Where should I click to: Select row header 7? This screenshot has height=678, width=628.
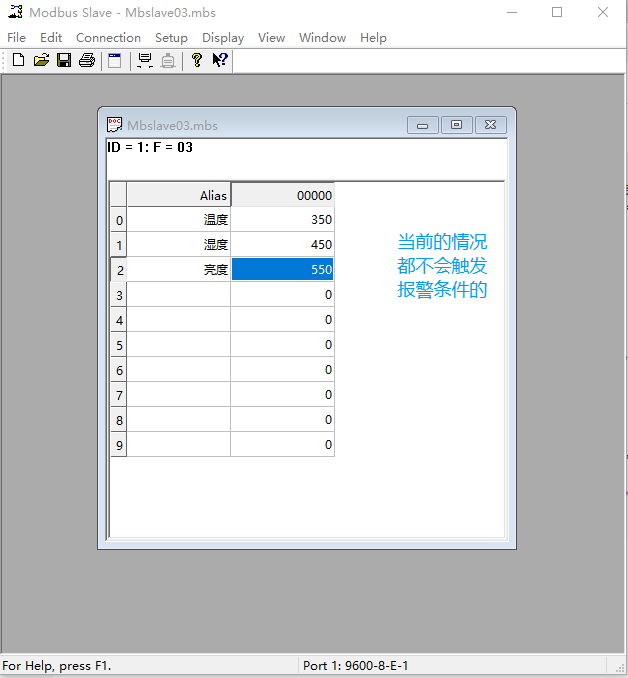coord(119,395)
